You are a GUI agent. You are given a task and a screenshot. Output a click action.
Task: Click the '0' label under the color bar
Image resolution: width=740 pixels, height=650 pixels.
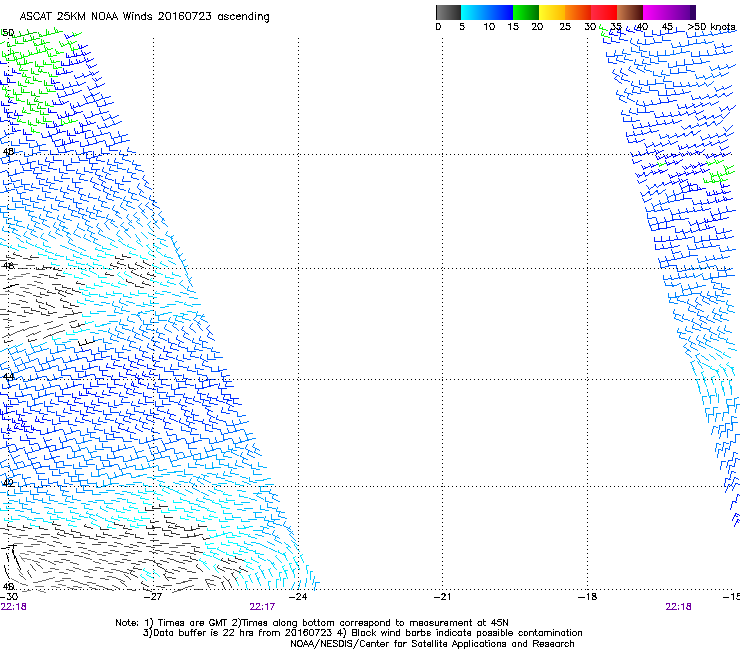pos(438,27)
